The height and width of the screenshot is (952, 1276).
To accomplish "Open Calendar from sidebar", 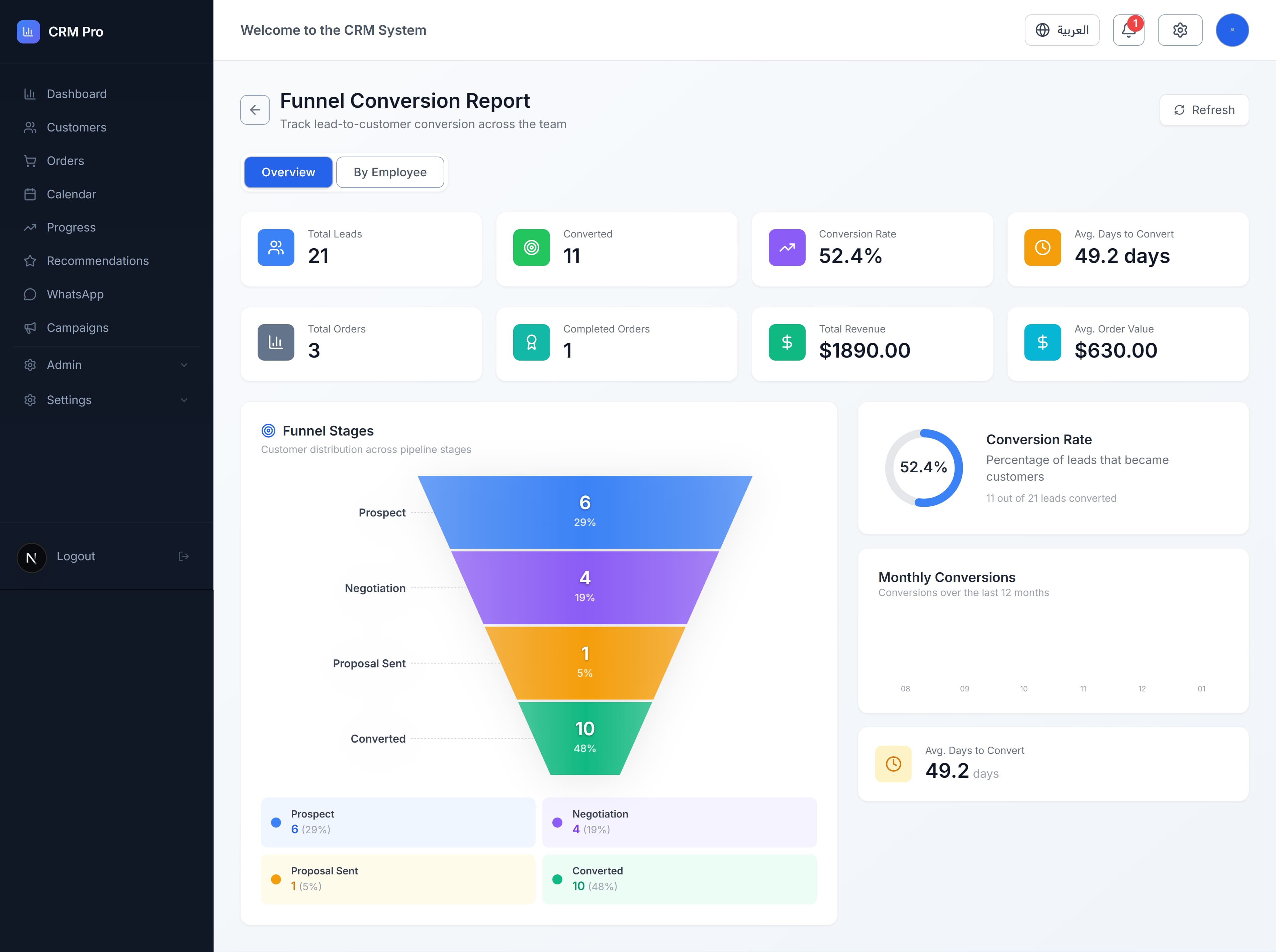I will [107, 194].
